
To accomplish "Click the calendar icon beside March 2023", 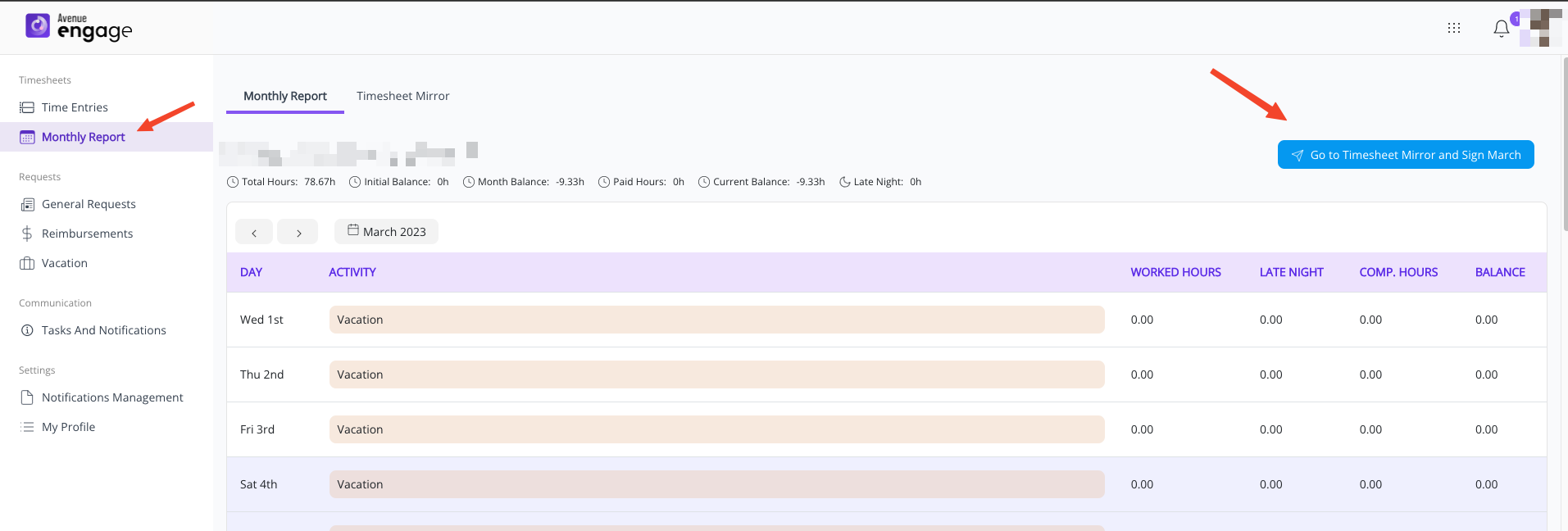I will [x=353, y=230].
